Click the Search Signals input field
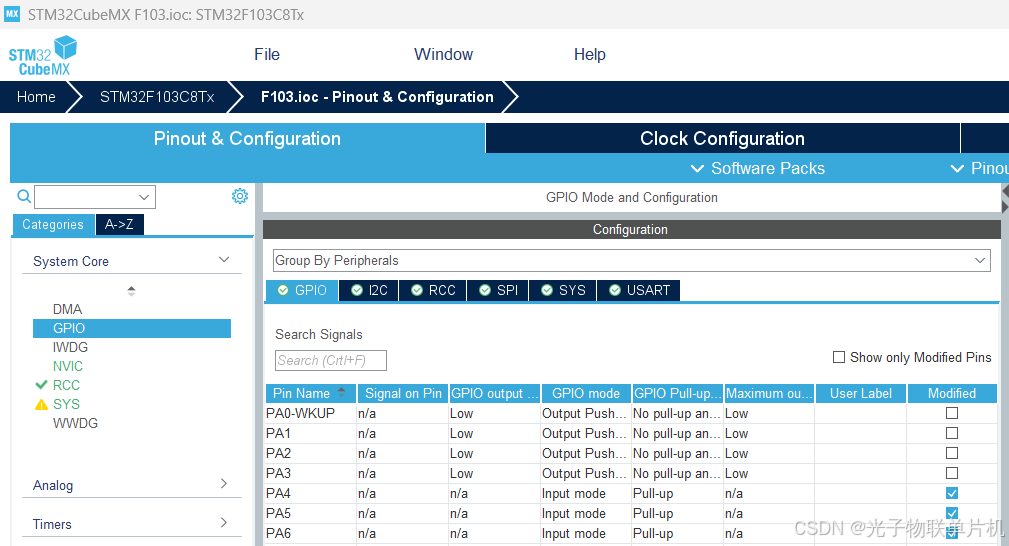 [x=331, y=361]
